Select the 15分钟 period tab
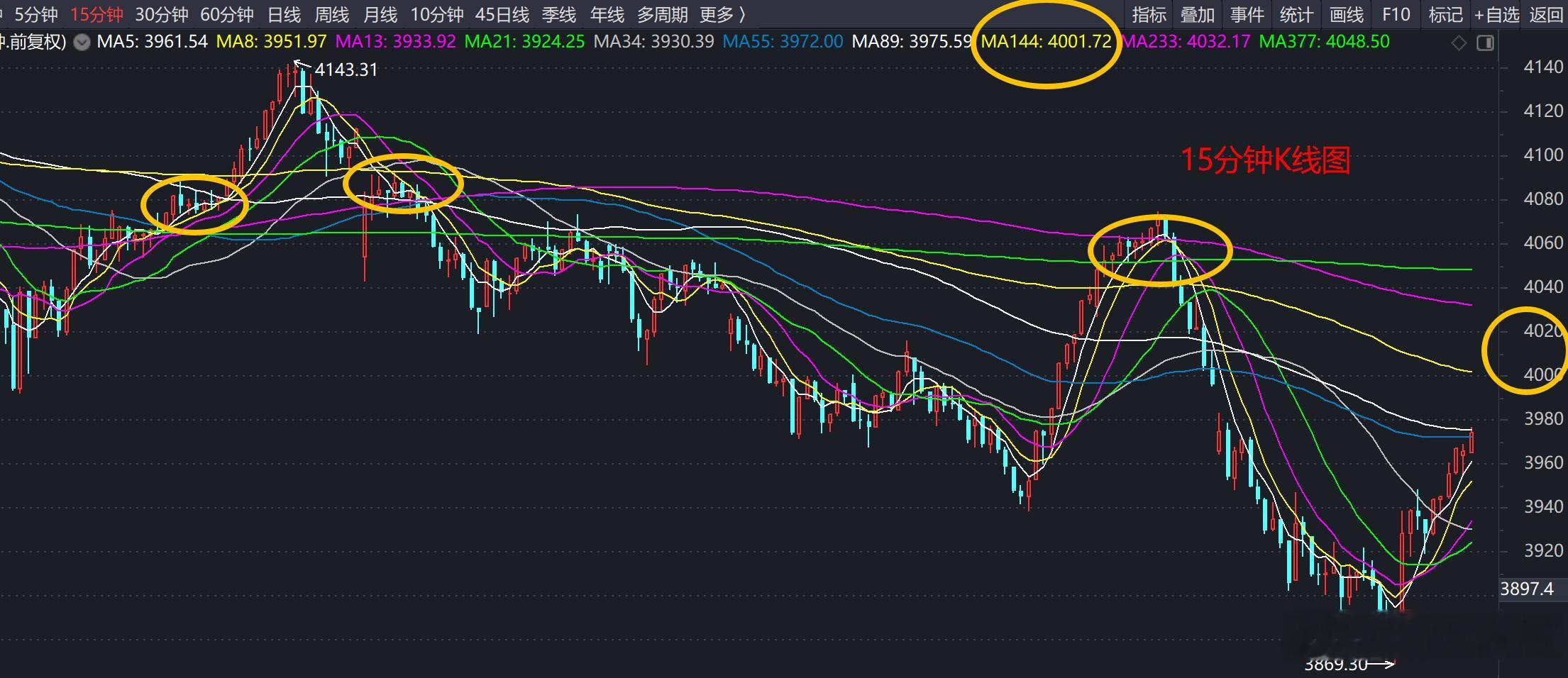Screen dimensions: 1568x678 click(x=97, y=14)
